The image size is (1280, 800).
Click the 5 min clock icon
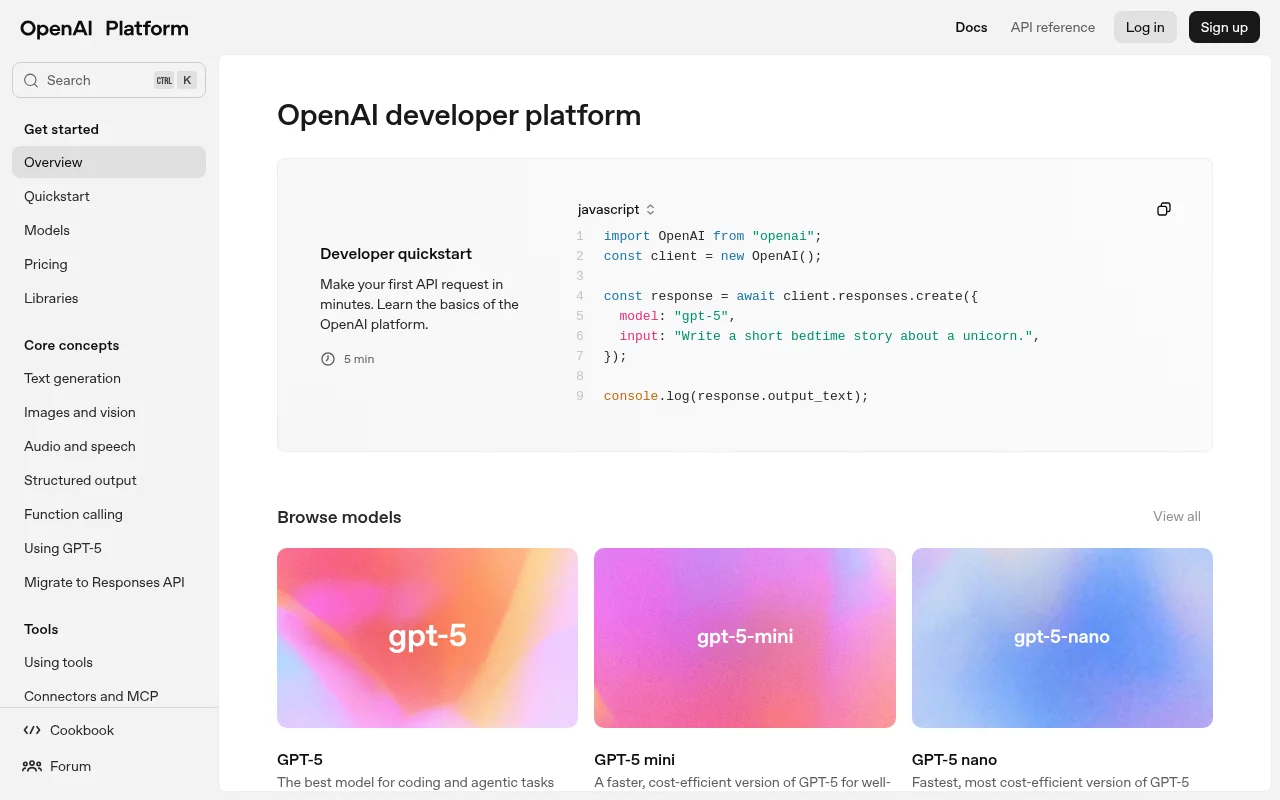coord(328,359)
